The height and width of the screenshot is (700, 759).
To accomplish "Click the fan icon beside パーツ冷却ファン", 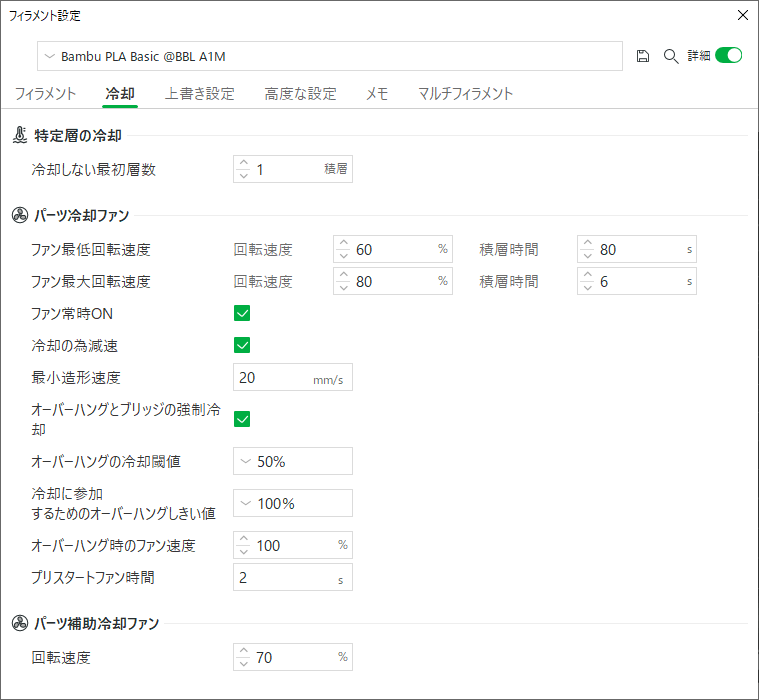I will [x=20, y=215].
